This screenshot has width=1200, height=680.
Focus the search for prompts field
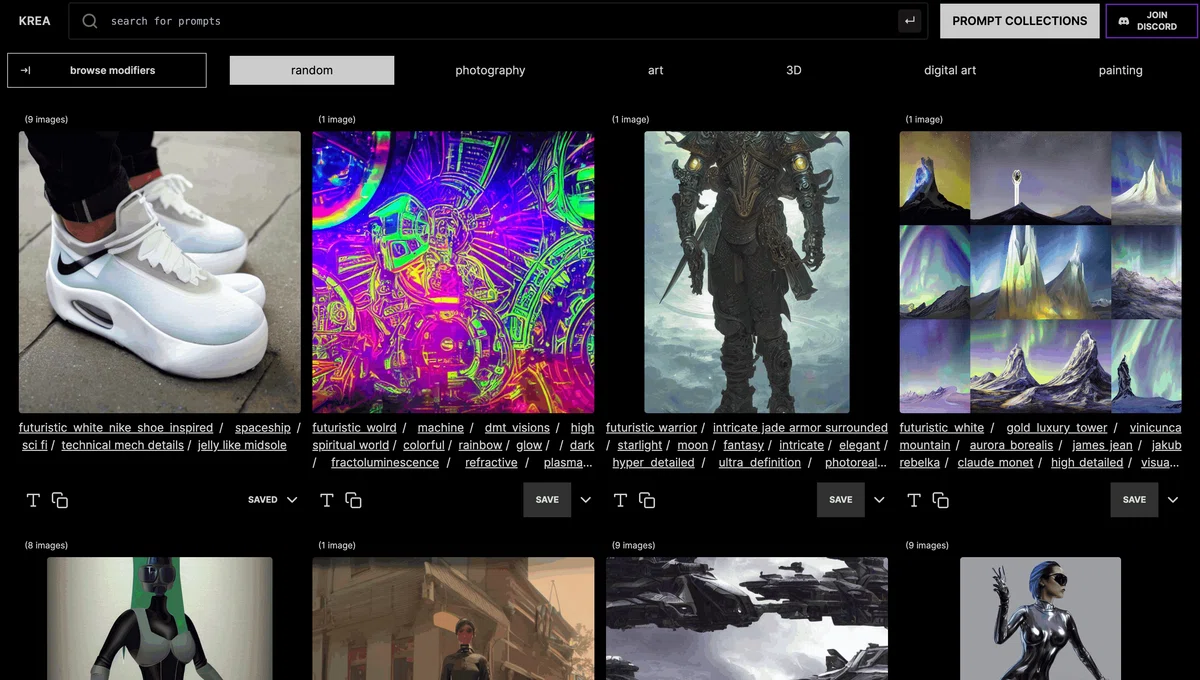point(498,21)
